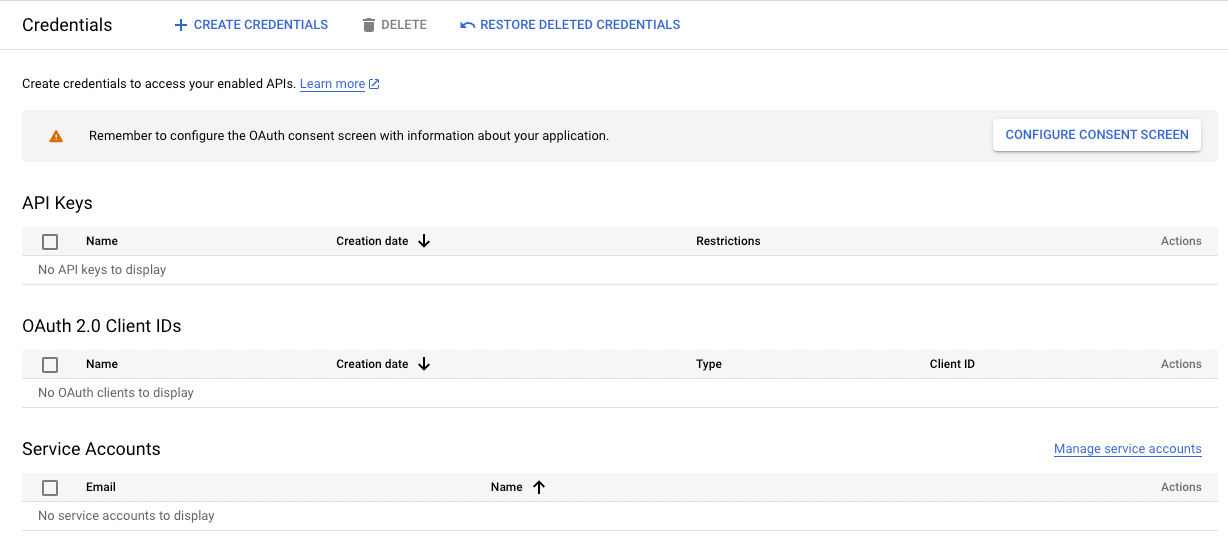Click the orange warning triangle icon
Viewport: 1228px width, 541px height.
tap(56, 136)
